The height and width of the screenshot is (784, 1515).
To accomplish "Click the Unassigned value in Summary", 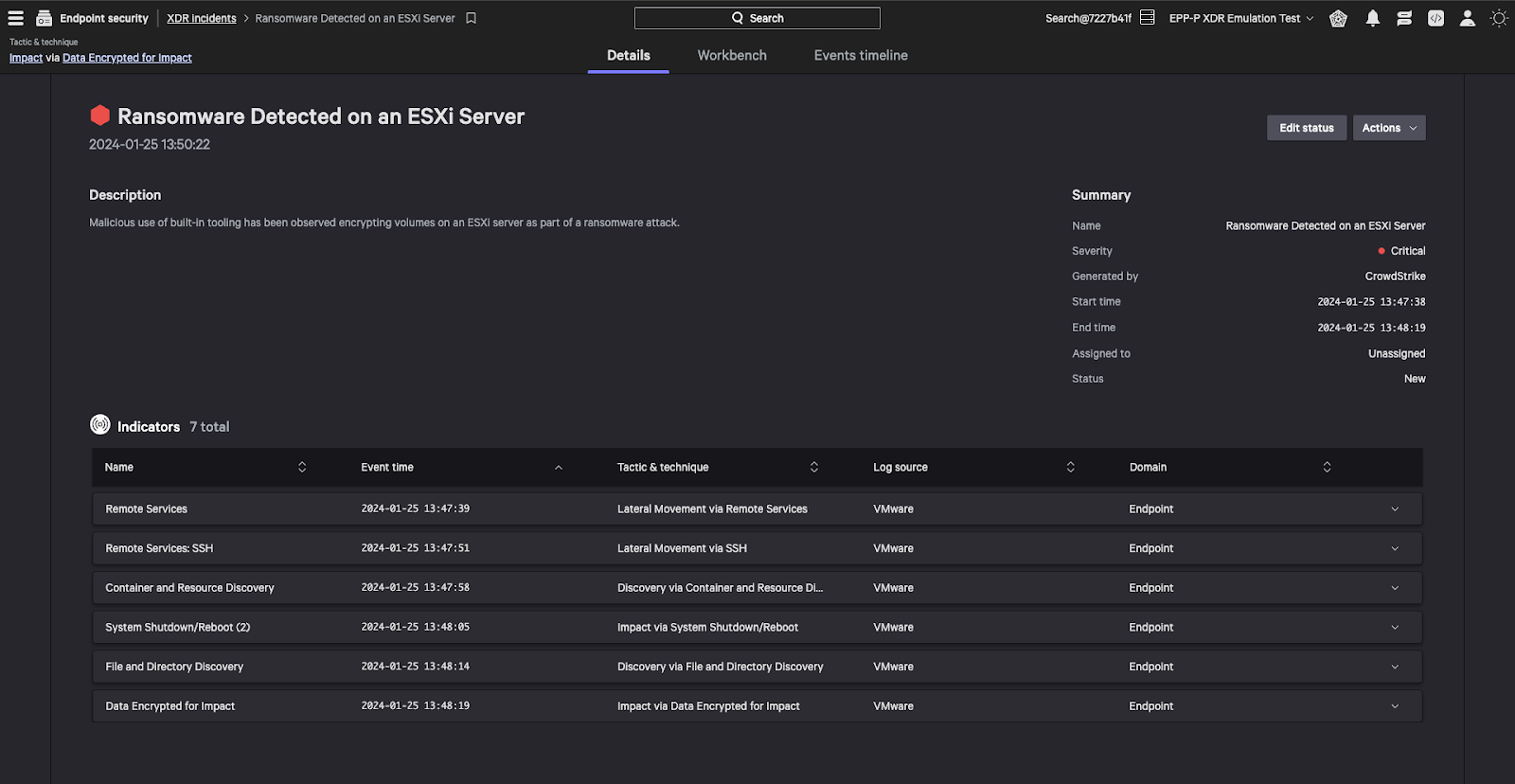I will click(1397, 353).
